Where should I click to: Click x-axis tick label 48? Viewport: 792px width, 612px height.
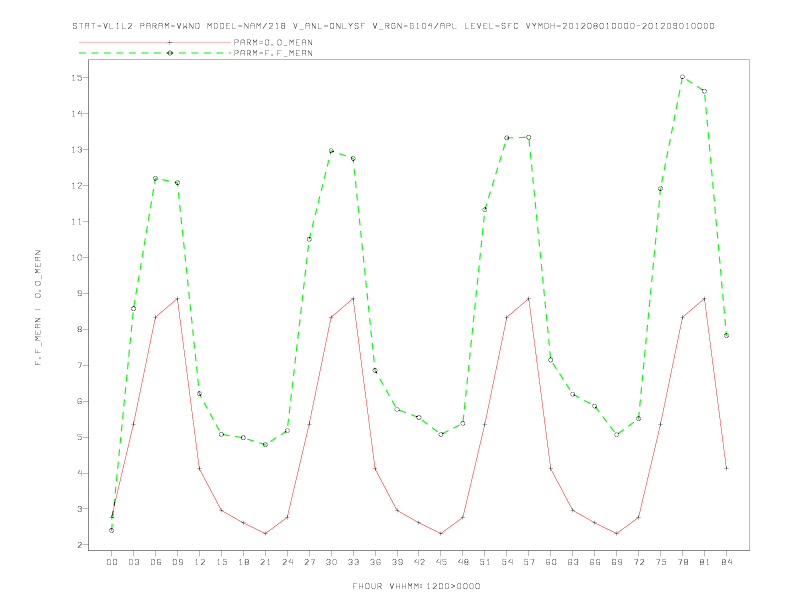463,562
